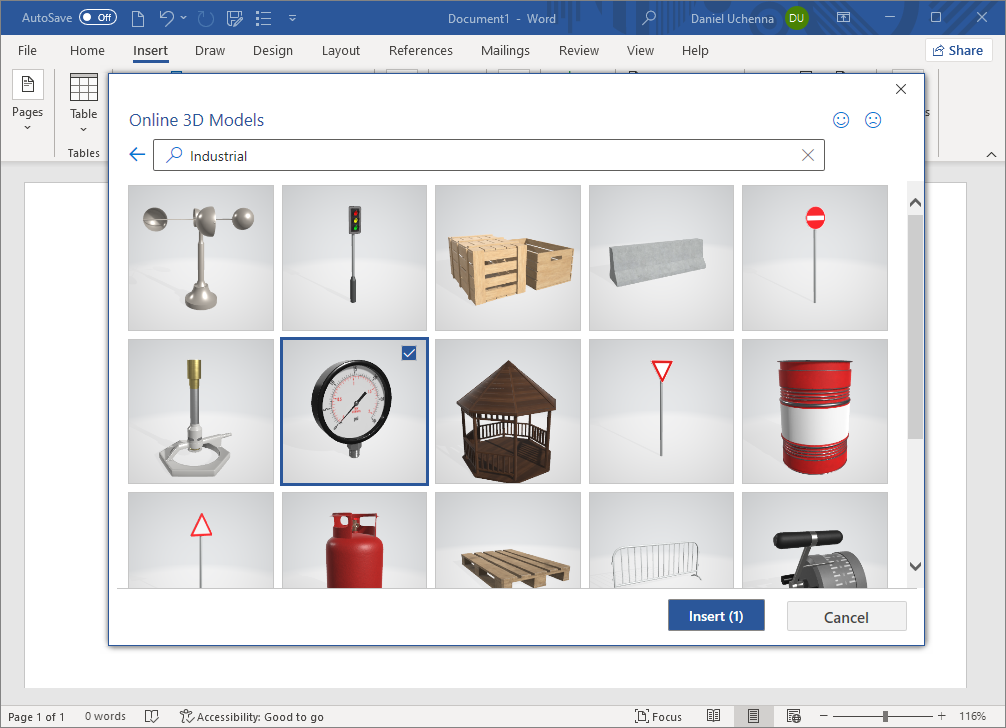Start a new blank document from Quick Access Toolbar
The image size is (1006, 728).
[x=137, y=18]
